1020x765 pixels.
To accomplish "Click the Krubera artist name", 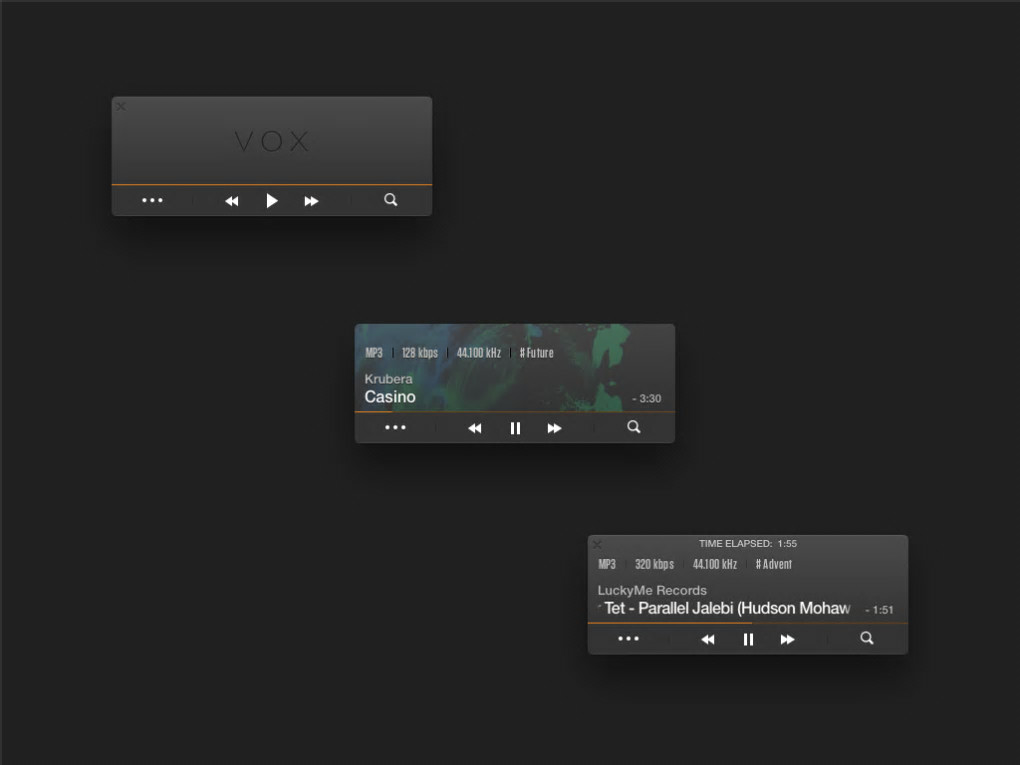I will pos(388,379).
